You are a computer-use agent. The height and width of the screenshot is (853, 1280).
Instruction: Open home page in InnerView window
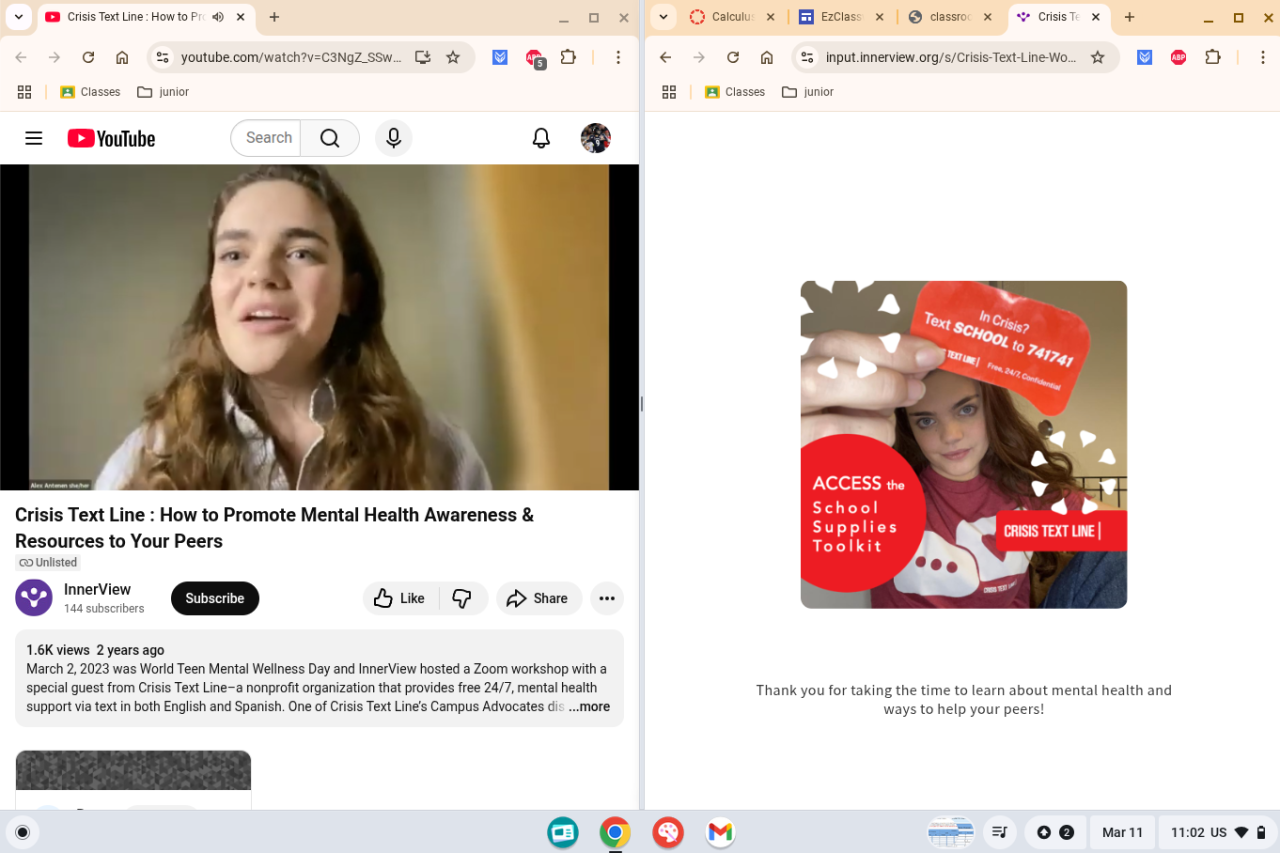pos(767,57)
